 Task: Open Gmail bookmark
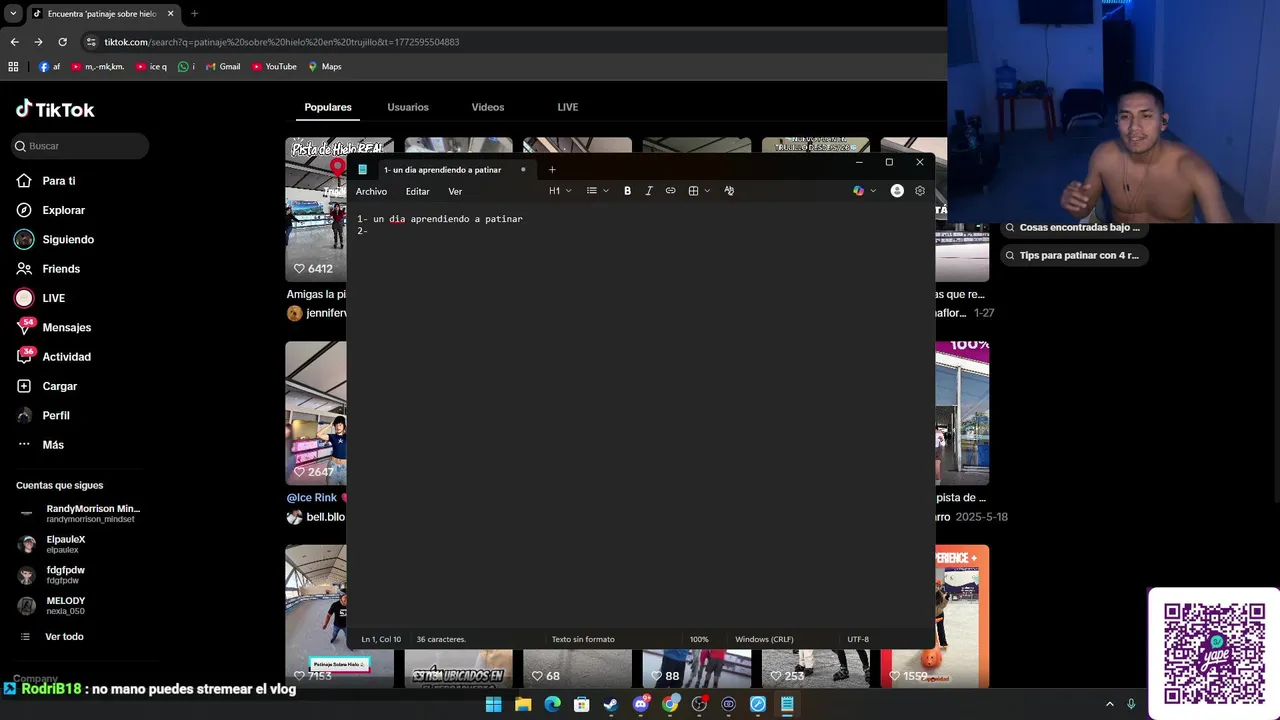click(x=223, y=67)
